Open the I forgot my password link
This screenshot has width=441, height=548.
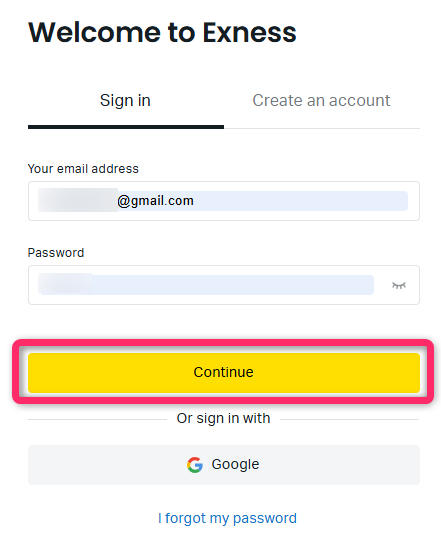click(227, 518)
